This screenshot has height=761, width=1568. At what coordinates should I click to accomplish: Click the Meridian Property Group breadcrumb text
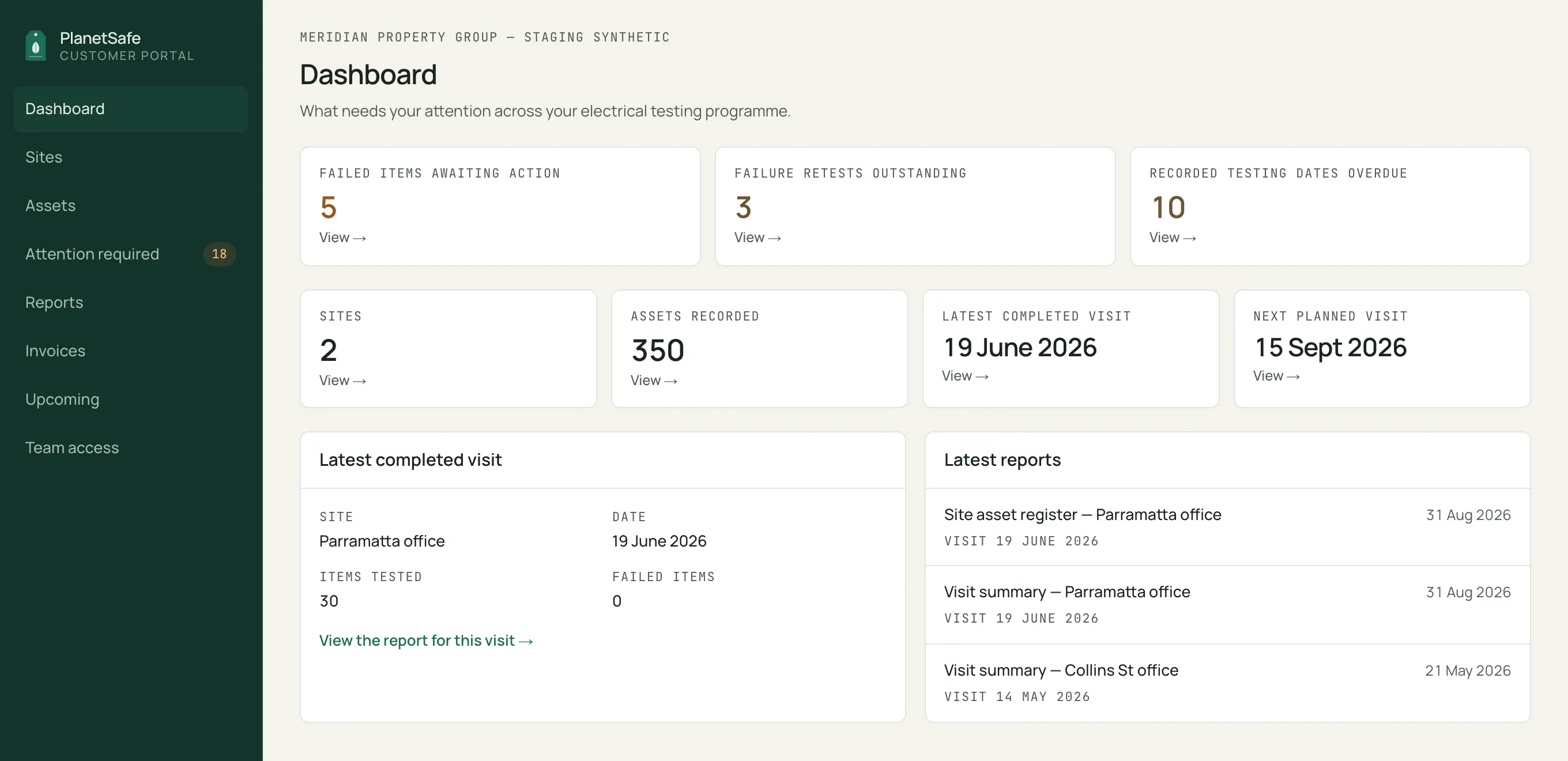(484, 37)
